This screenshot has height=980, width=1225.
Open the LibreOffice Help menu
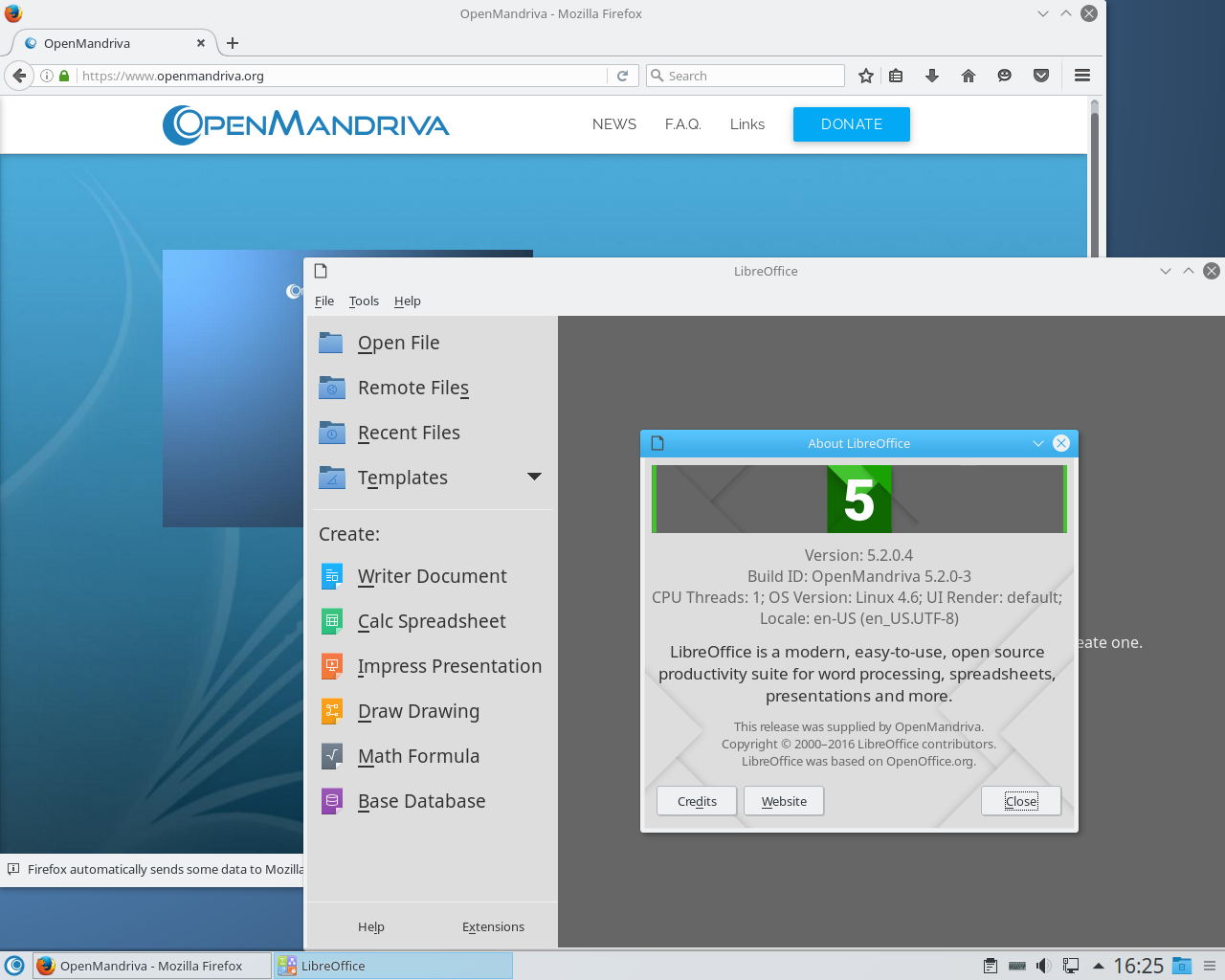click(408, 301)
